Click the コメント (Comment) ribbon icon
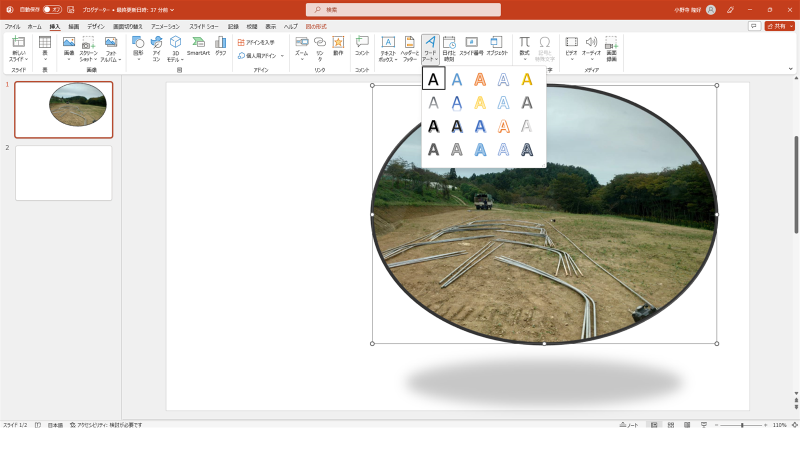Screen dimensions: 800x450 [x=362, y=46]
